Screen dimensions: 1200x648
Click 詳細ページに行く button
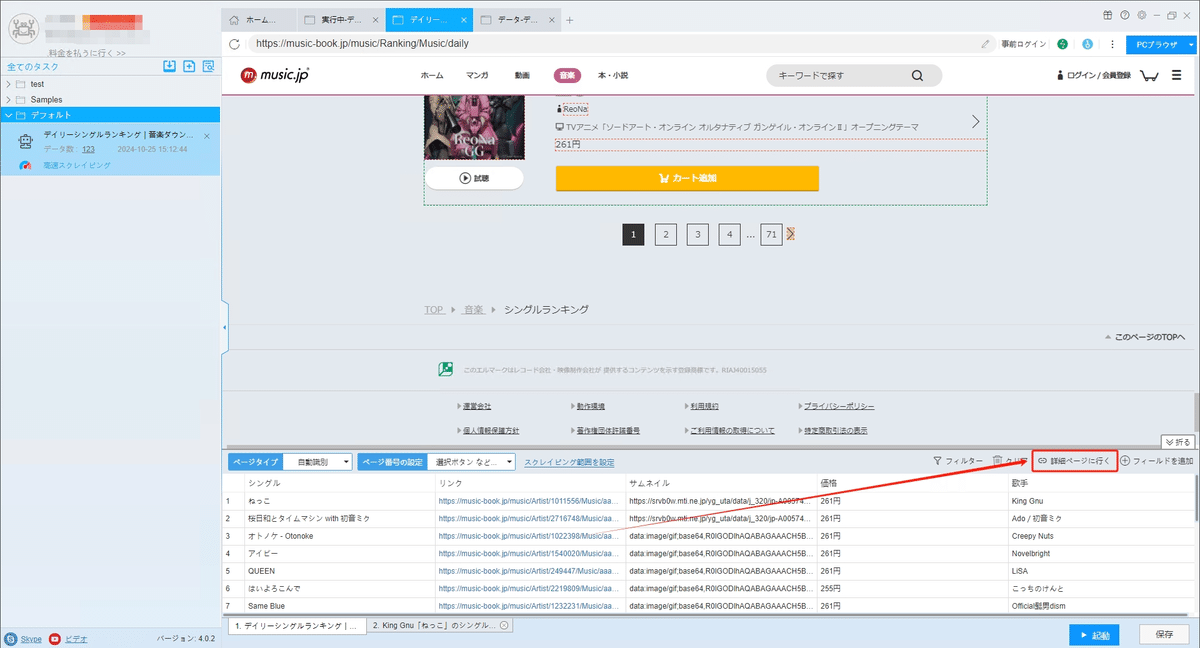[x=1074, y=461]
